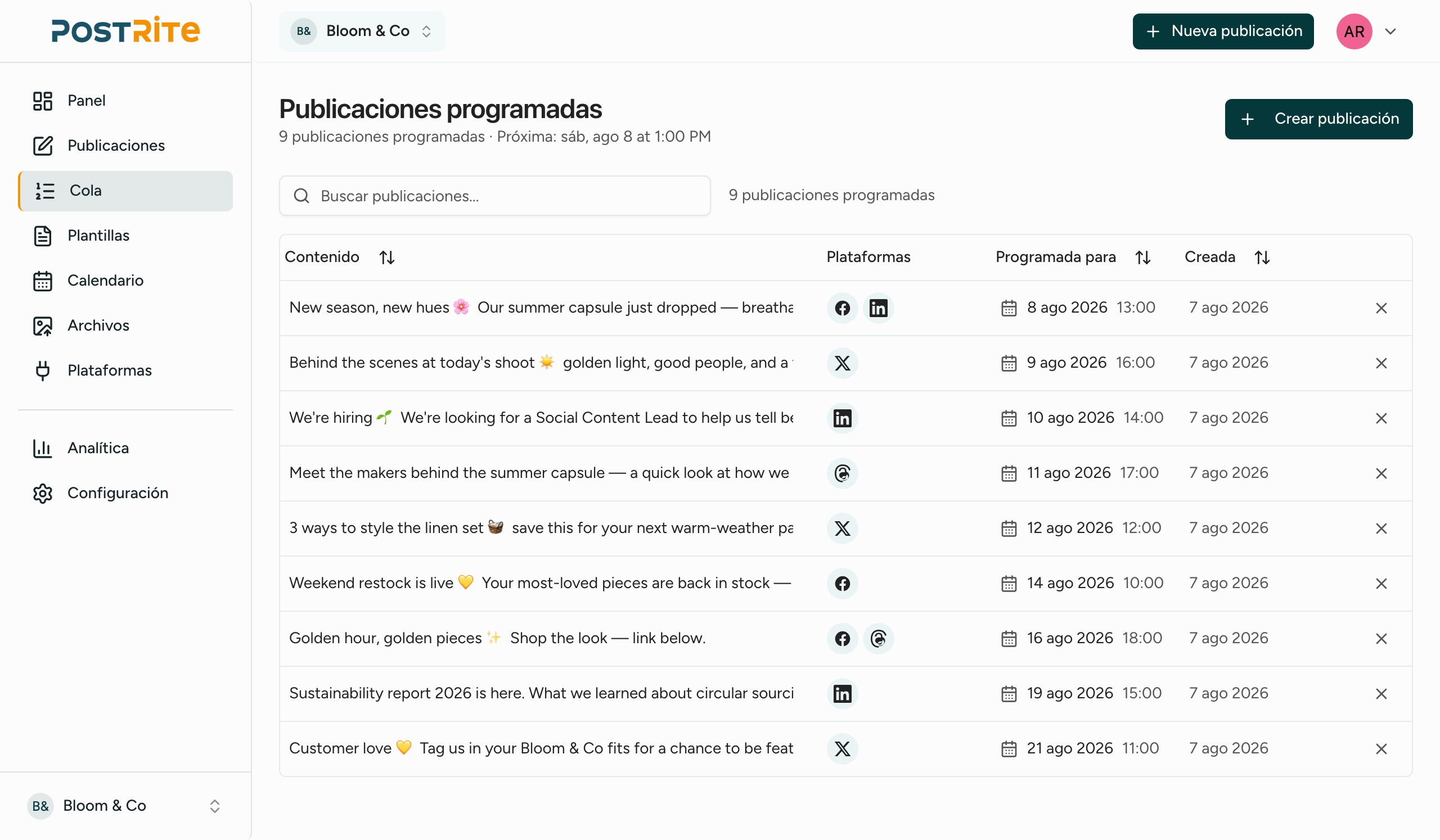Click the Threads icon on the Meet the makers post
The height and width of the screenshot is (840, 1440).
pyautogui.click(x=842, y=473)
